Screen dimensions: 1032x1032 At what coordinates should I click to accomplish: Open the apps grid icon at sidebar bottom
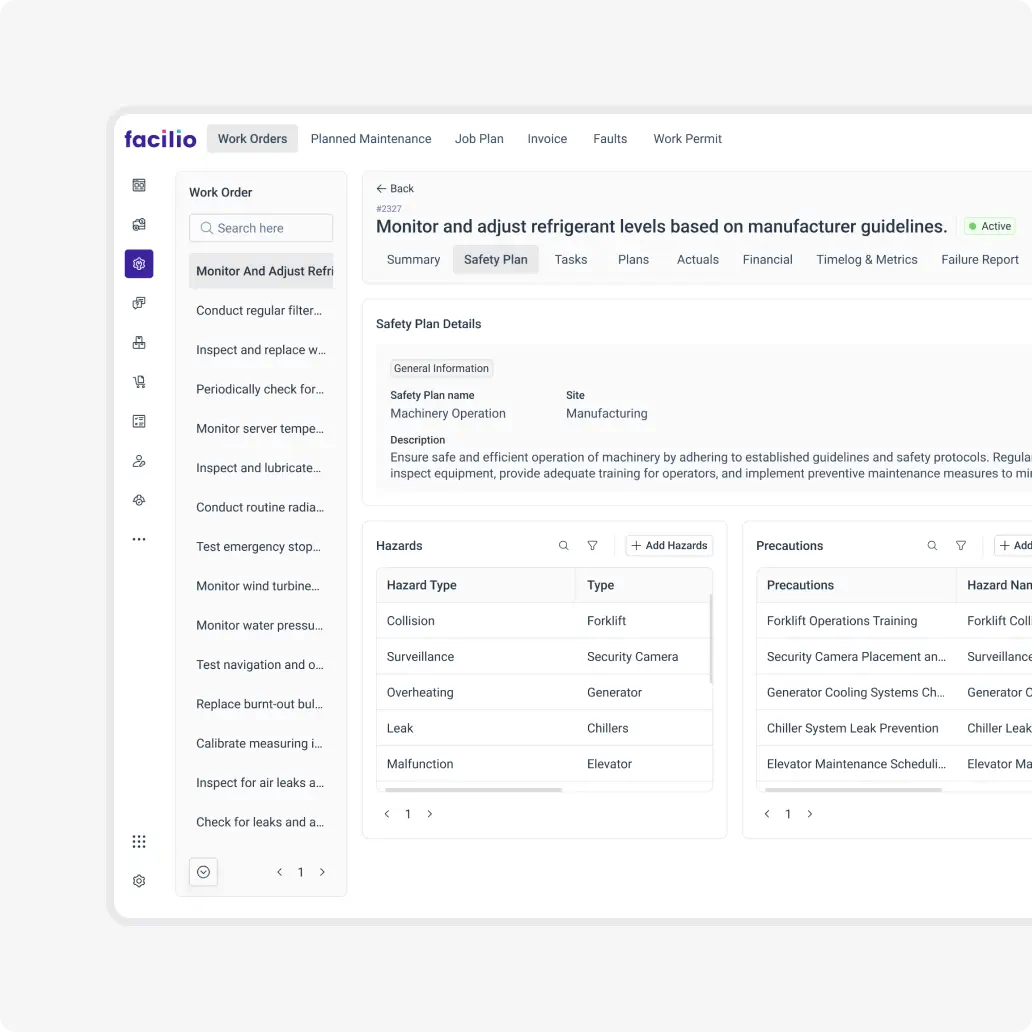pos(139,841)
